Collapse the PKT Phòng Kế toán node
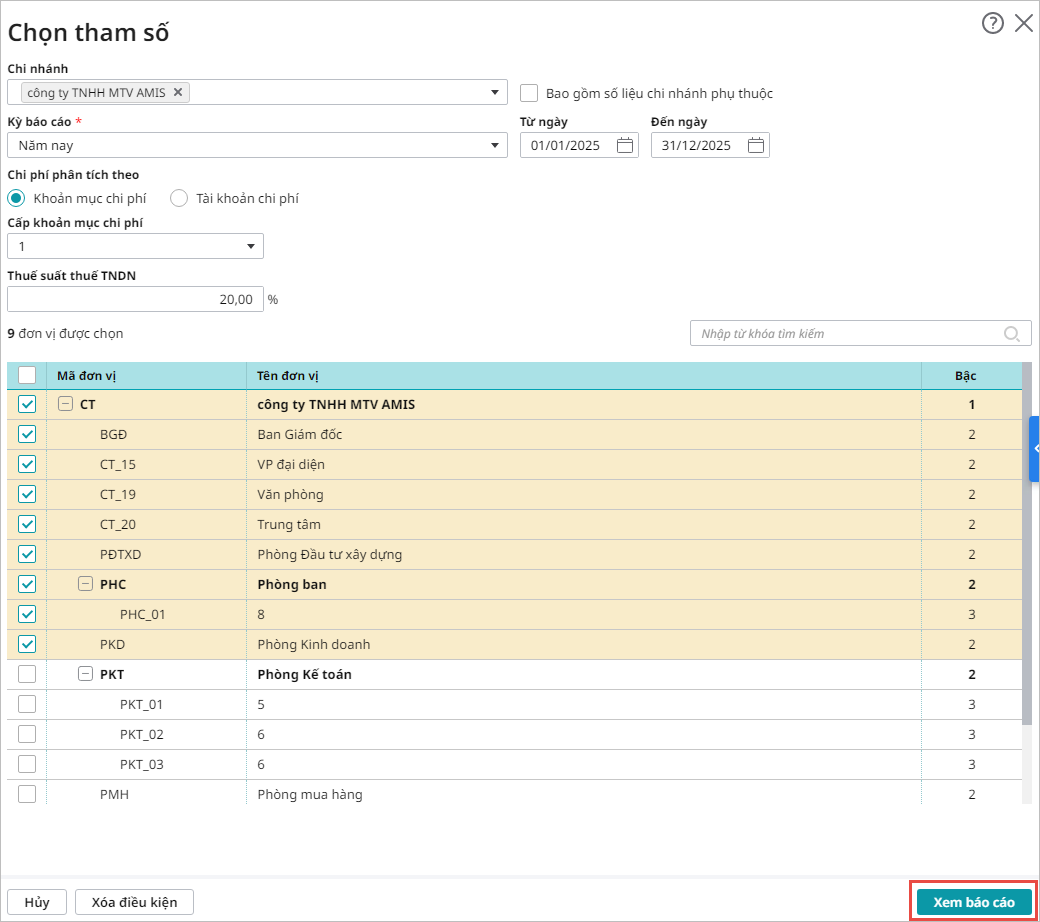This screenshot has width=1040, height=922. (86, 675)
